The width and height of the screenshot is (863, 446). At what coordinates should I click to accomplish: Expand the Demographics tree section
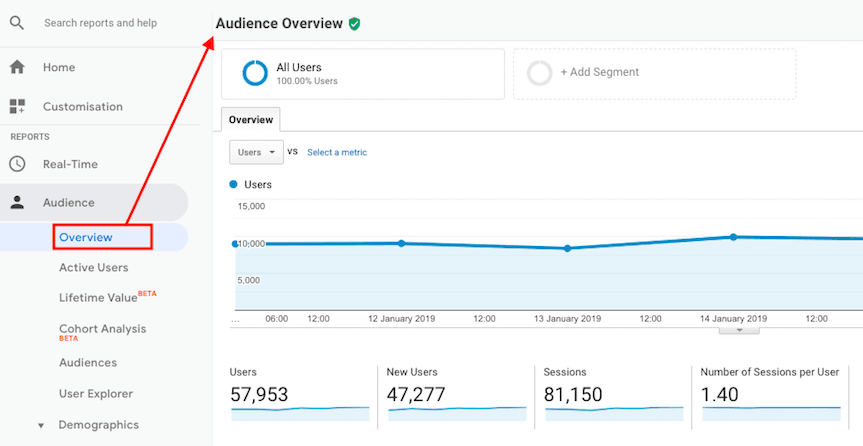[x=42, y=425]
